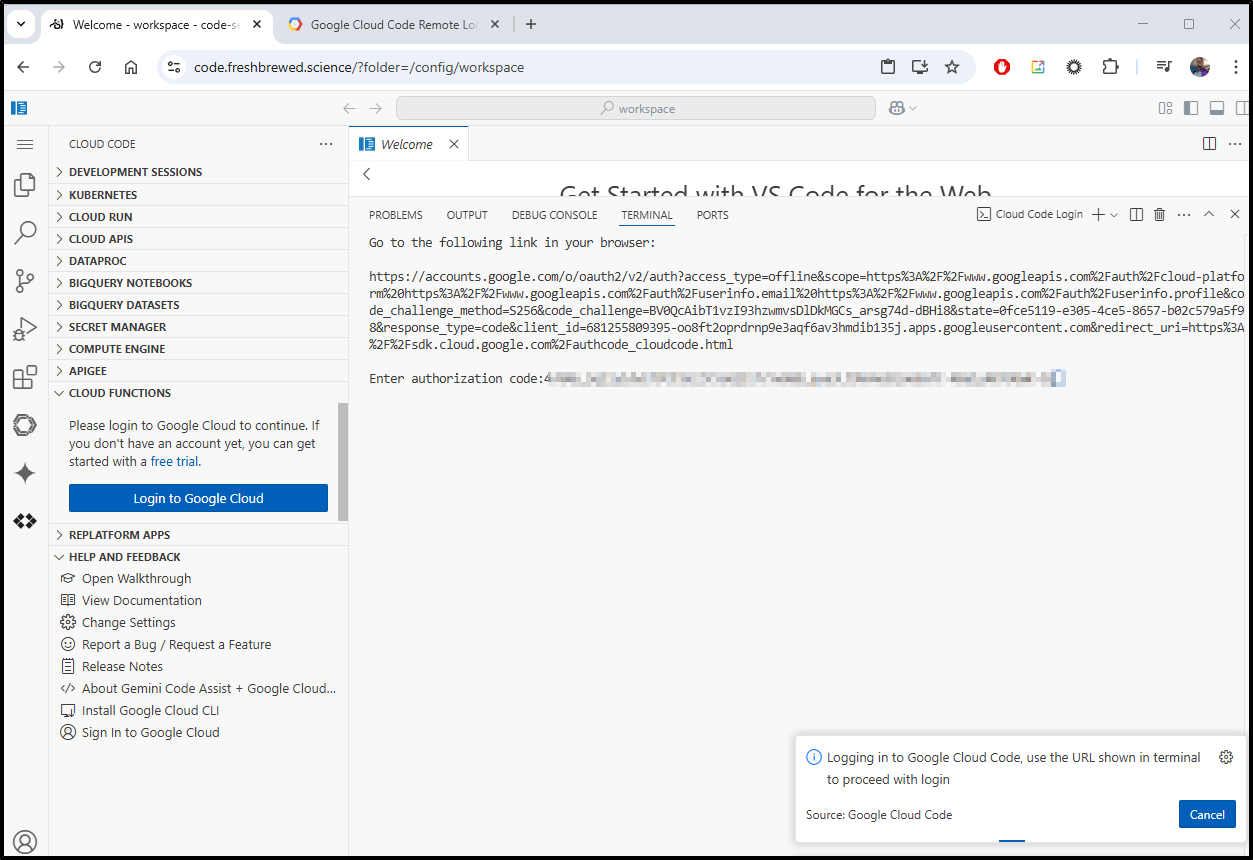
Task: Close the terminal panel with X
Action: [x=1235, y=215]
